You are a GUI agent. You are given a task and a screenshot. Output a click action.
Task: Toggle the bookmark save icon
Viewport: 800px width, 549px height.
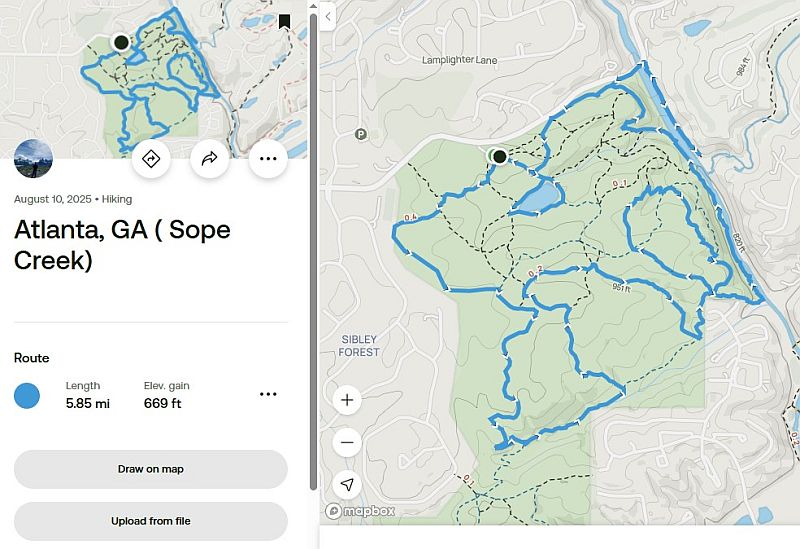point(284,21)
